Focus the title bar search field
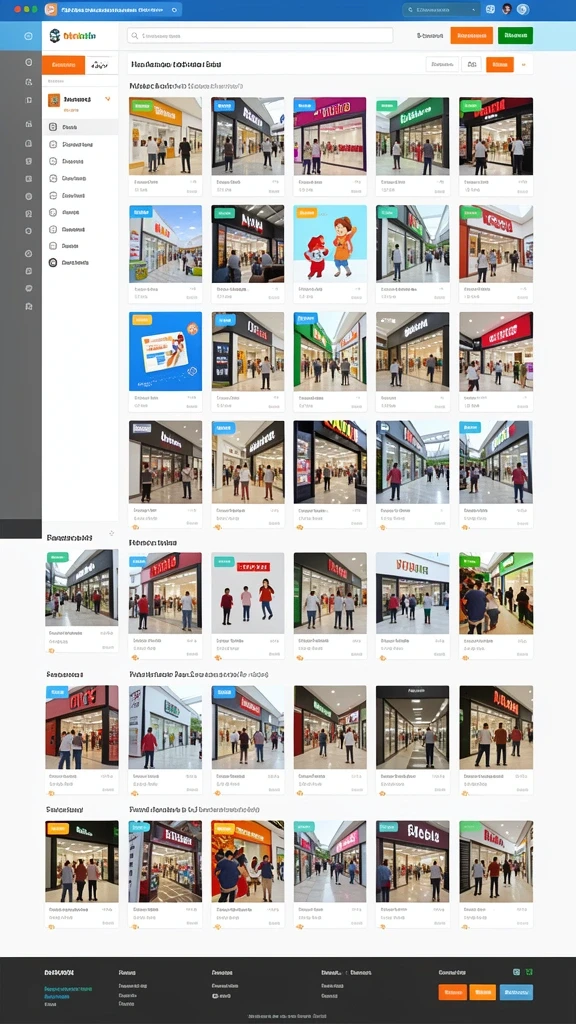The image size is (576, 1024). (x=441, y=9)
